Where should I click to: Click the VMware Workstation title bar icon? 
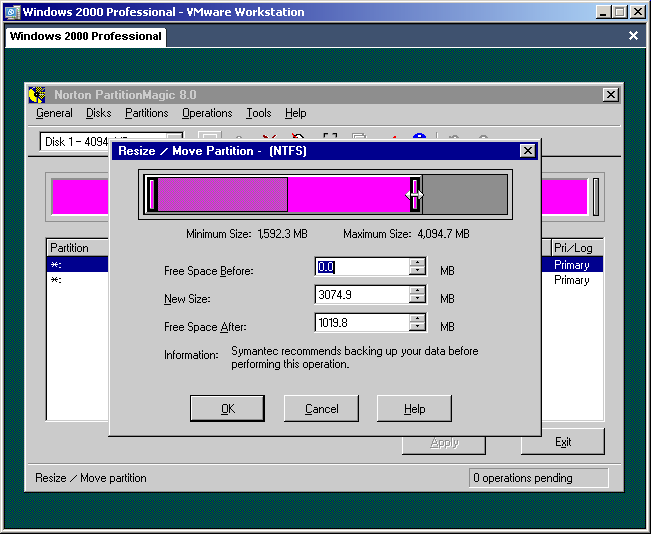click(x=12, y=12)
